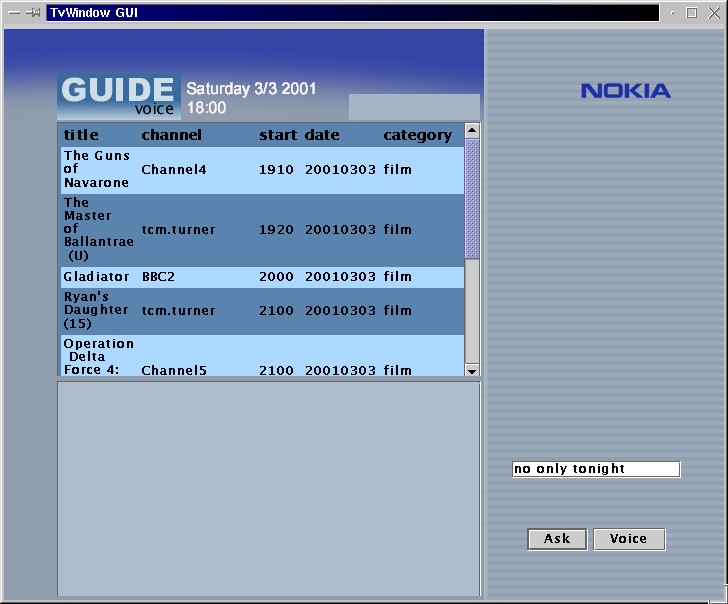The width and height of the screenshot is (728, 604).
Task: Click the 'channel' column header
Action: point(171,135)
